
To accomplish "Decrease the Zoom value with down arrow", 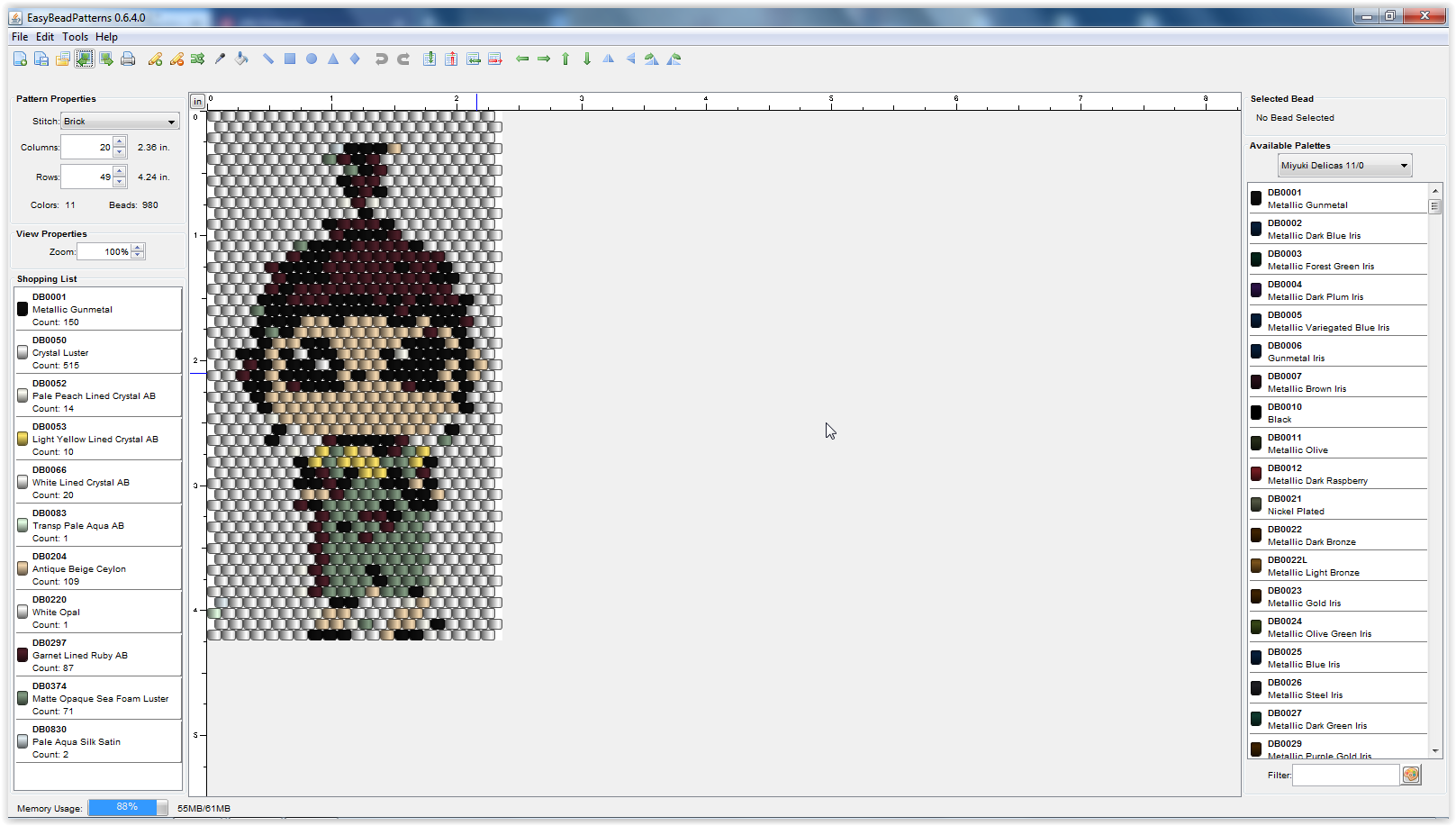I will [138, 256].
